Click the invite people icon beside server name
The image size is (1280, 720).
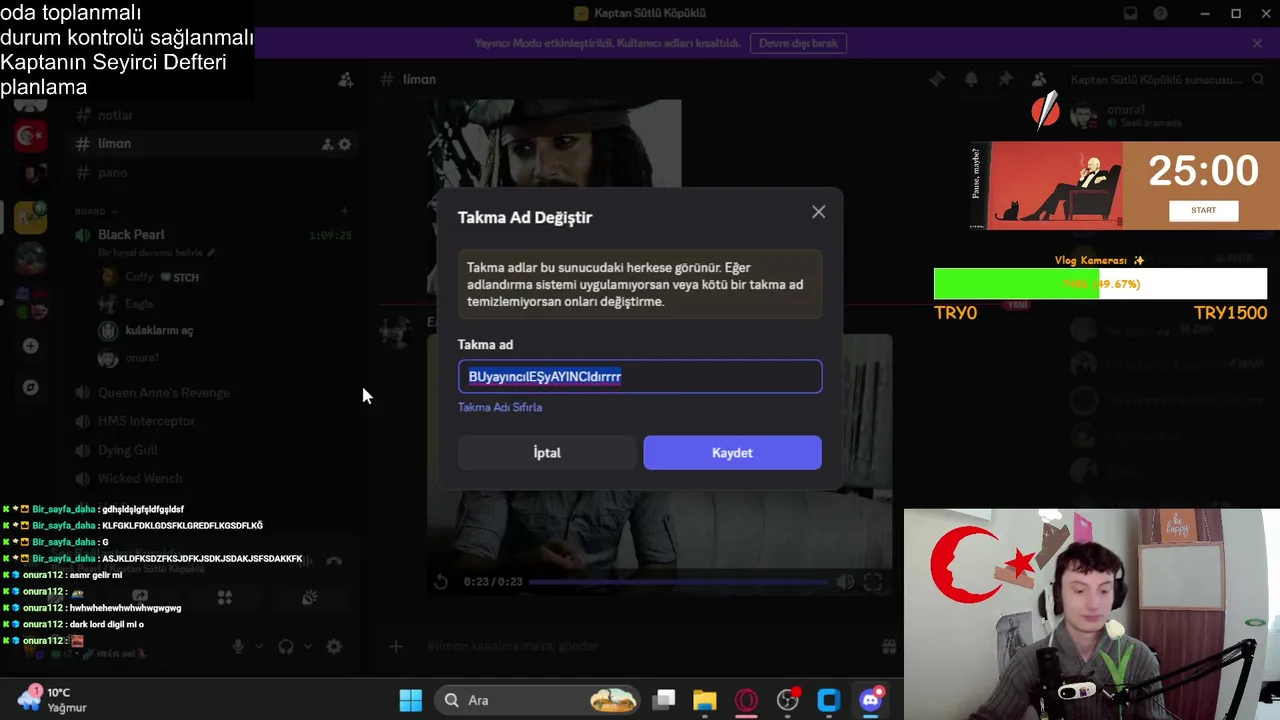[x=345, y=79]
